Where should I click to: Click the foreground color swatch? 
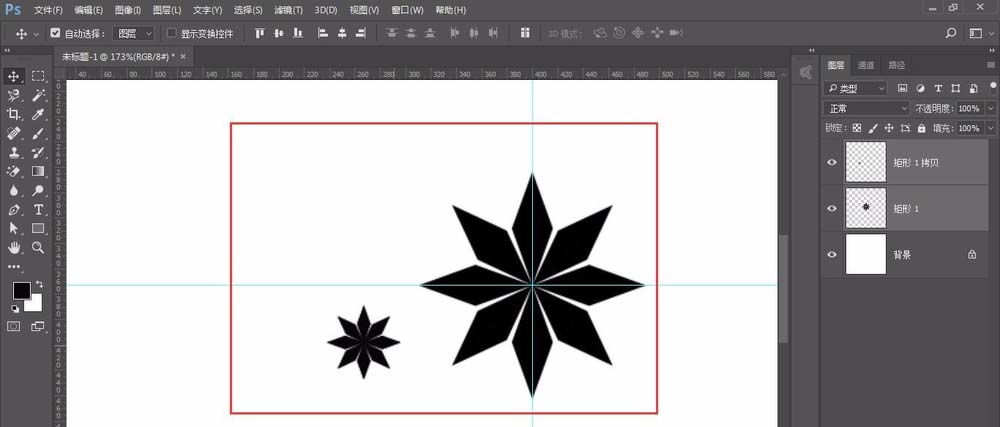click(20, 291)
